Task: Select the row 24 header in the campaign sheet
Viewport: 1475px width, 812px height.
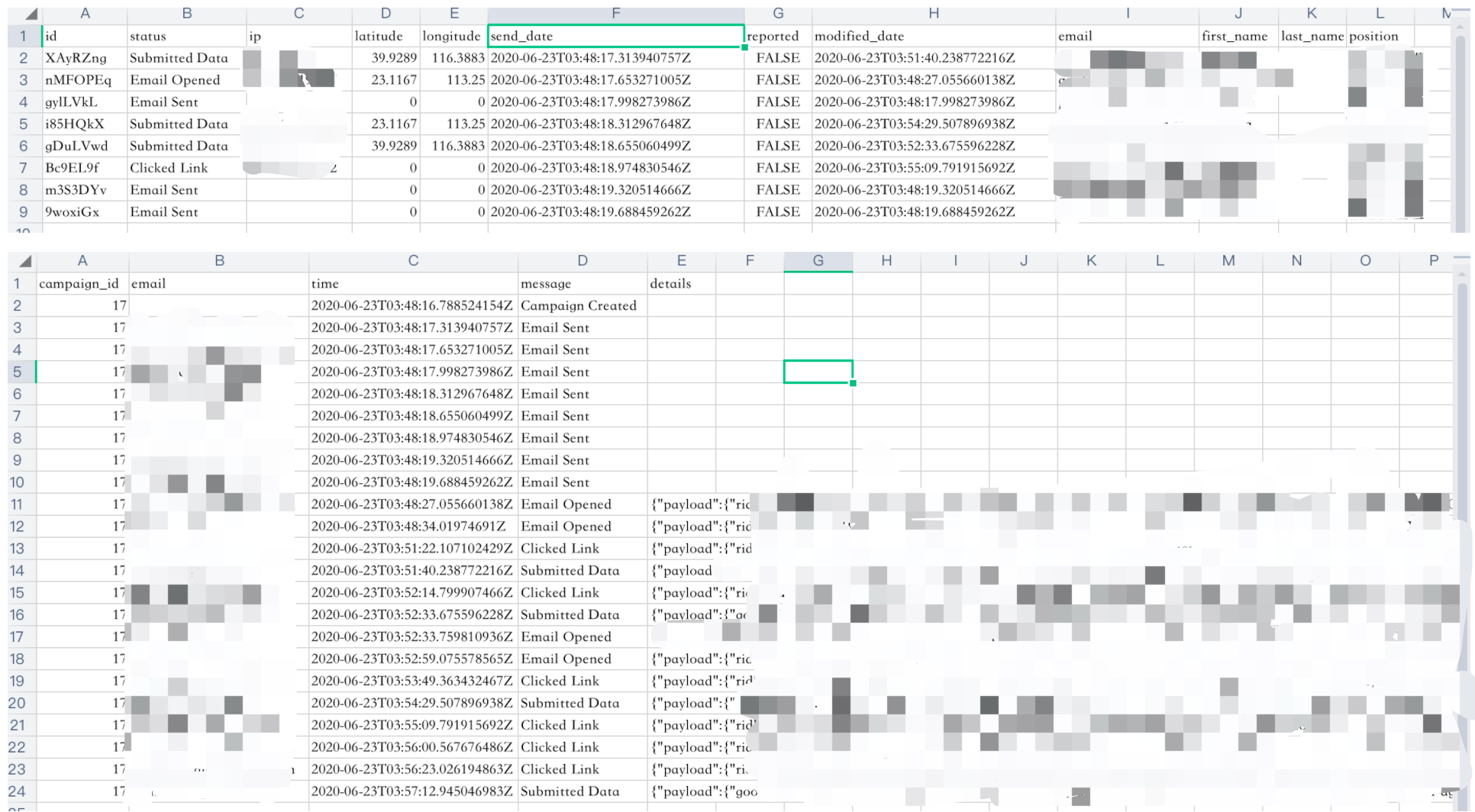Action: pos(18,792)
